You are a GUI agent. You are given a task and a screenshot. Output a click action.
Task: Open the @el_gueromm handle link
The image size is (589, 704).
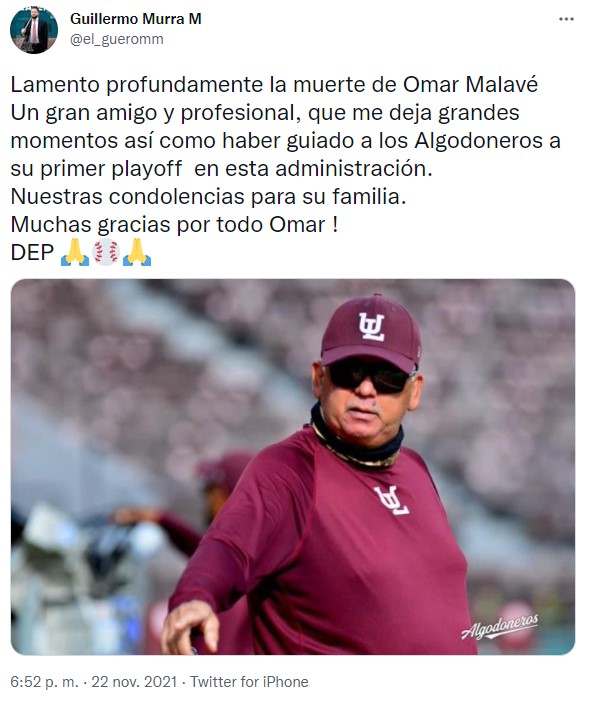117,39
